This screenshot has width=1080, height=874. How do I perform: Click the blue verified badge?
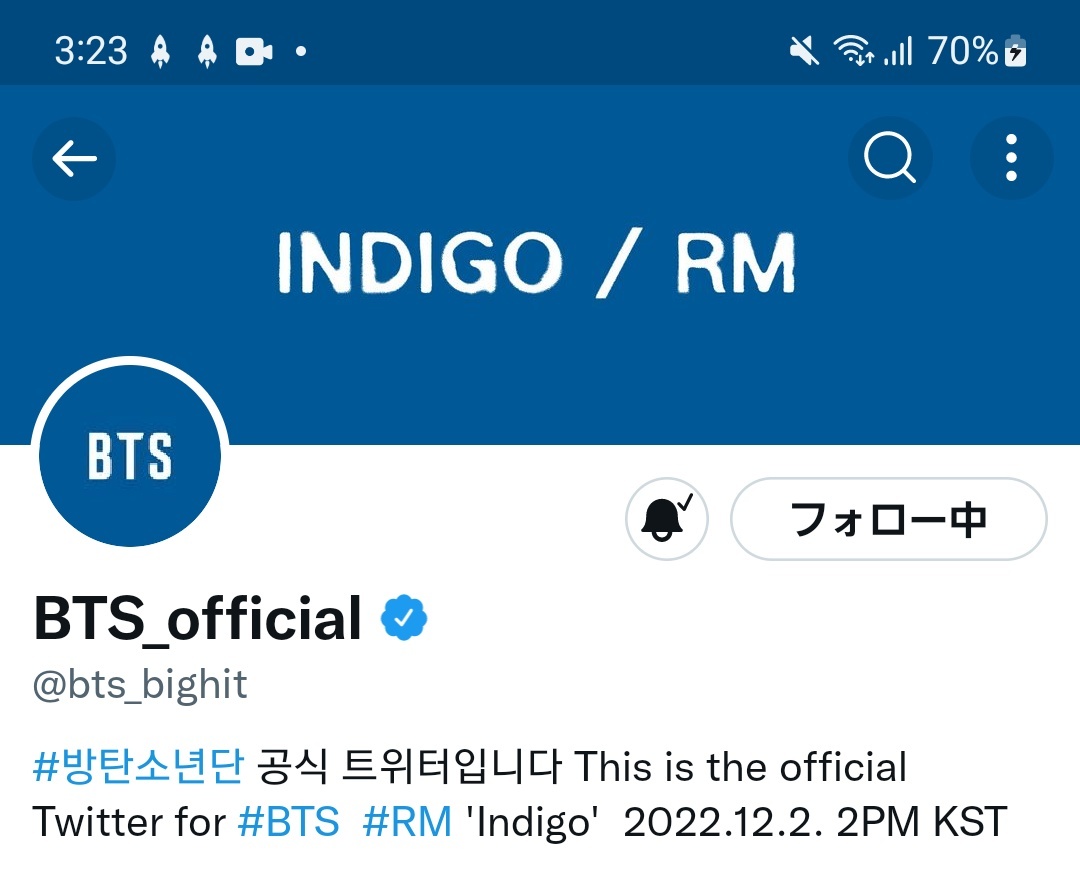(404, 618)
